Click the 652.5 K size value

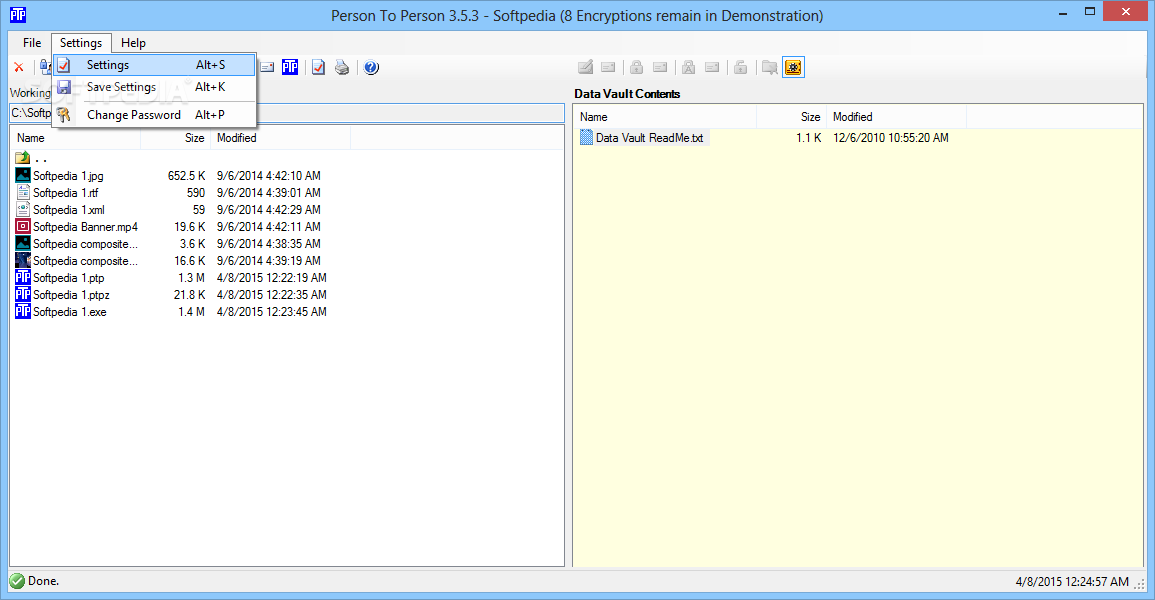[x=186, y=175]
